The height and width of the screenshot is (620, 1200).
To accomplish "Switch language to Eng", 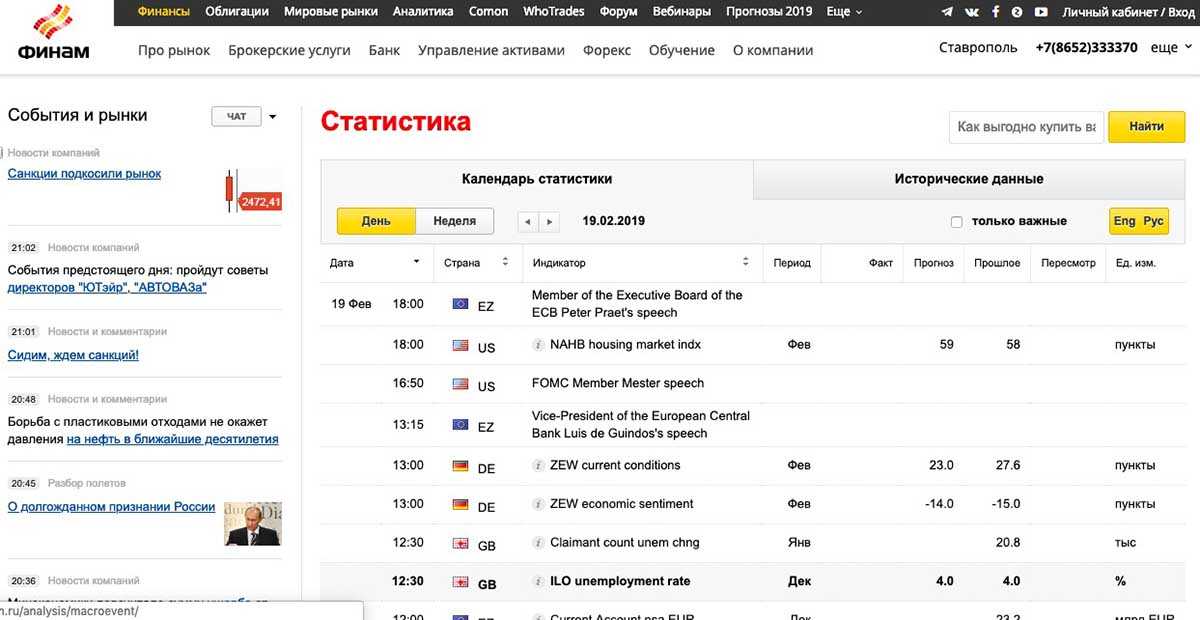I will pos(1124,221).
